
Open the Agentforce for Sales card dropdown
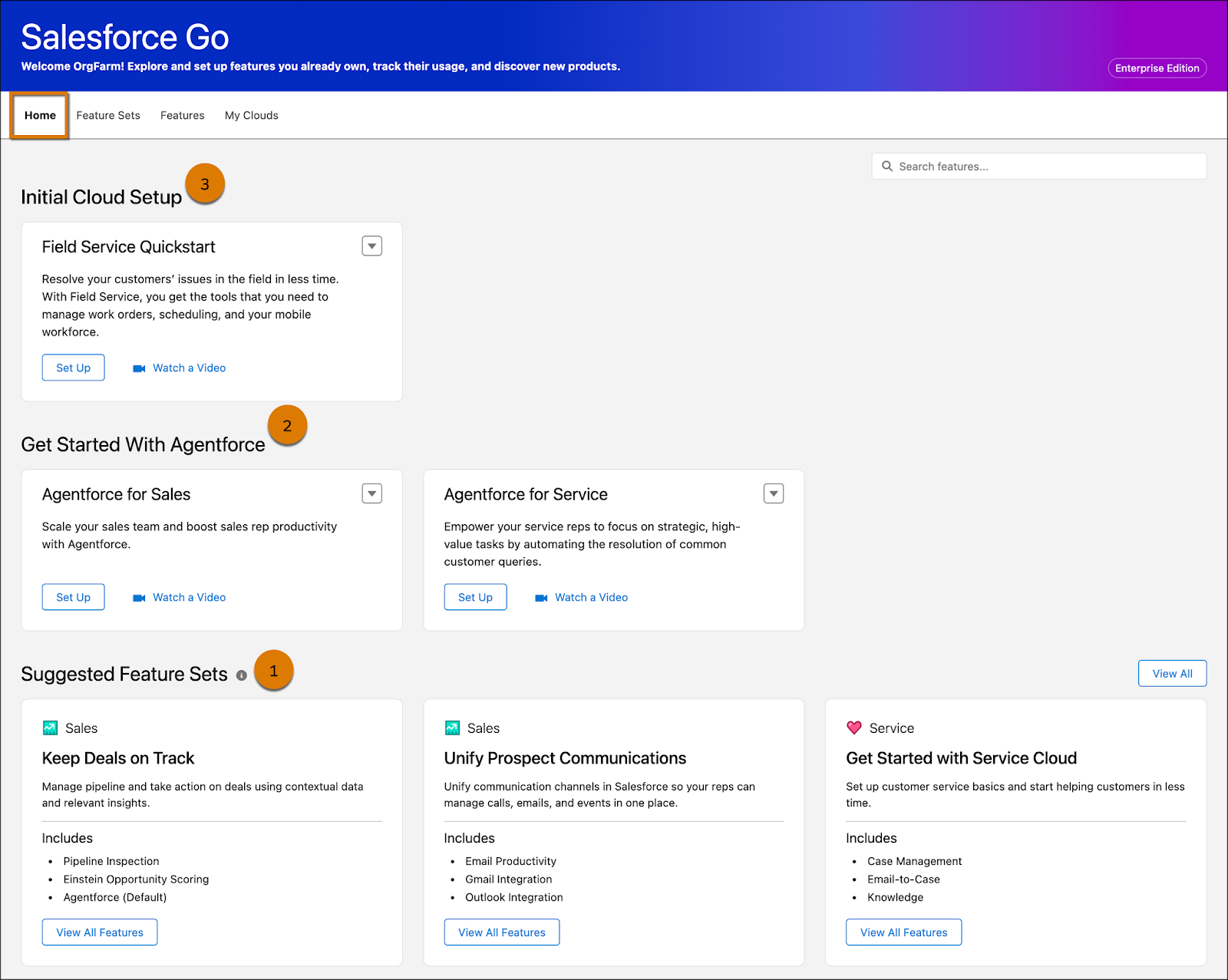click(x=372, y=494)
